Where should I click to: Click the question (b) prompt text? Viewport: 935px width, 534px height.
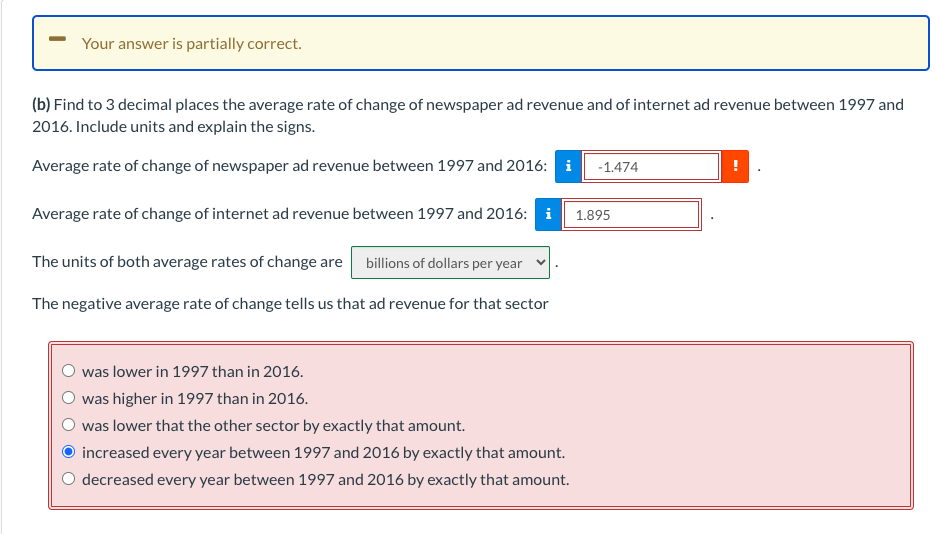468,116
